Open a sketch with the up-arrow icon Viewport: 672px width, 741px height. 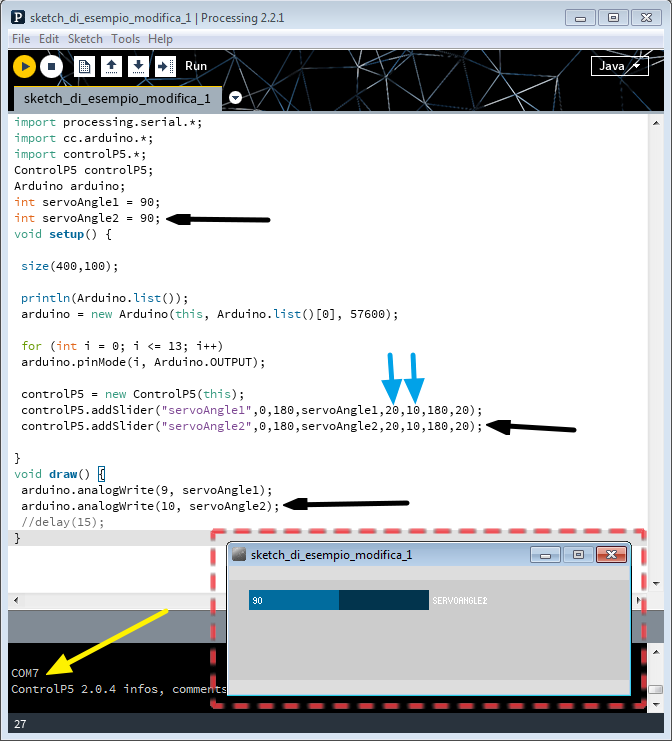(x=112, y=66)
